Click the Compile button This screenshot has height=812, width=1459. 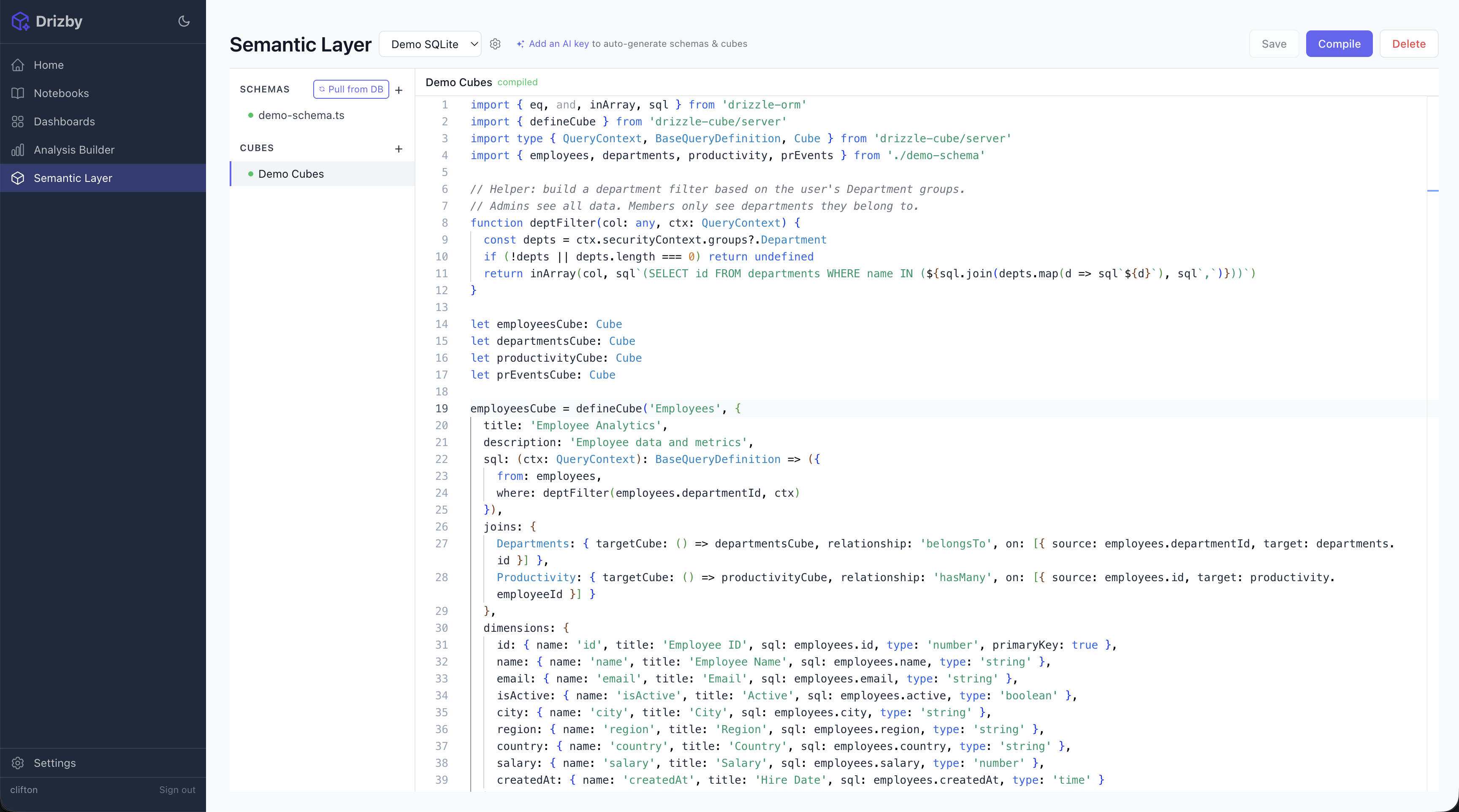click(1339, 43)
